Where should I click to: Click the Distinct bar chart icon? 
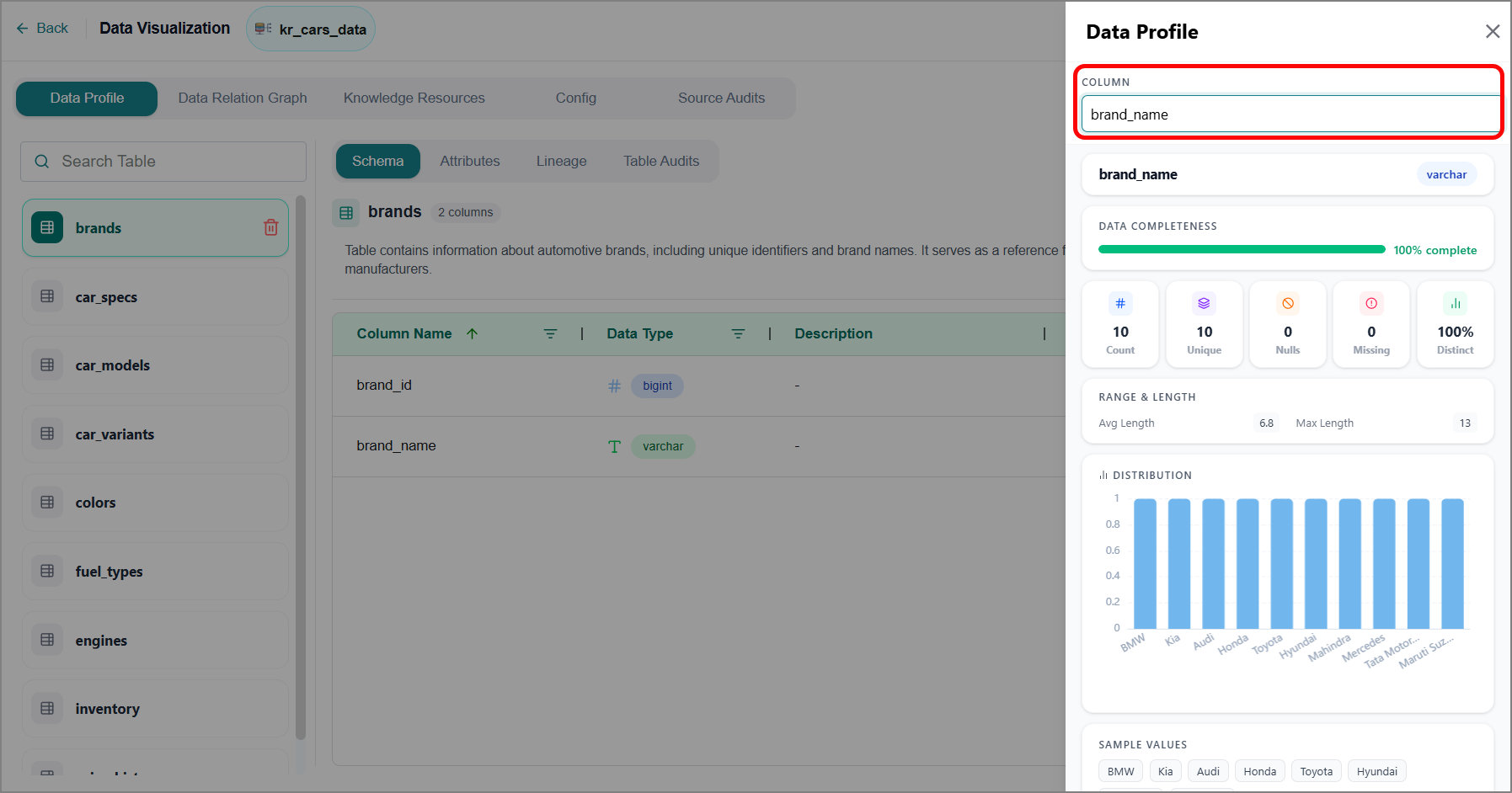point(1456,303)
